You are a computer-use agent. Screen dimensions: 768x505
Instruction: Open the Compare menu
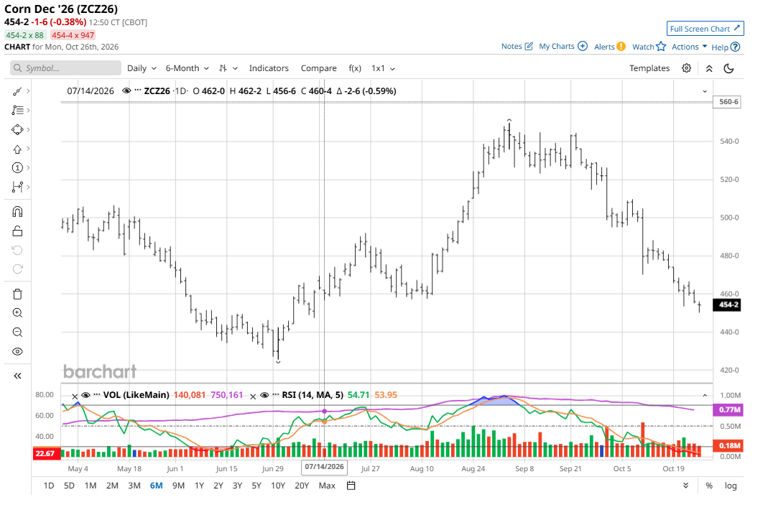coord(318,68)
